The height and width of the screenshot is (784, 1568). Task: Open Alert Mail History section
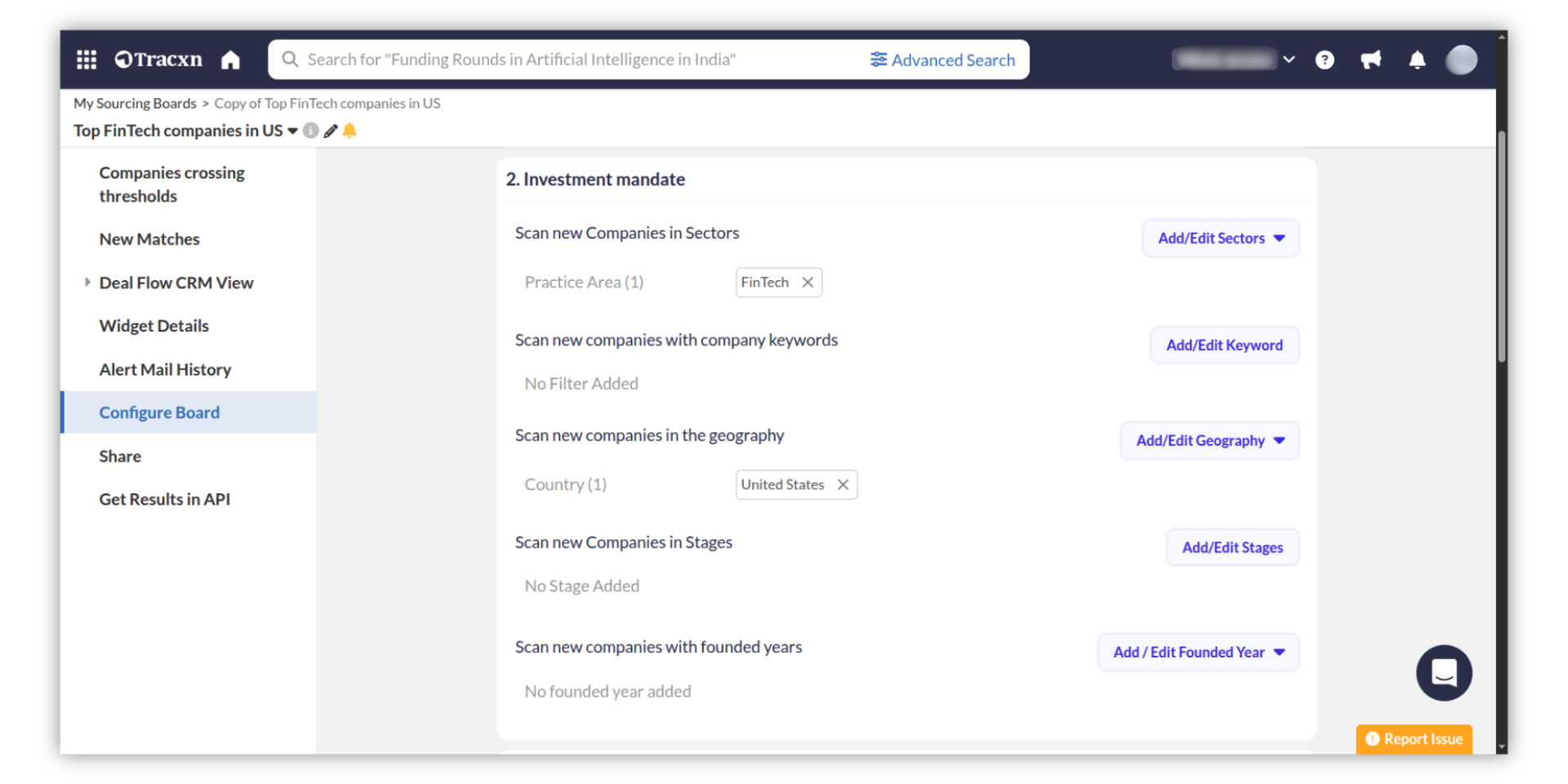click(x=165, y=370)
